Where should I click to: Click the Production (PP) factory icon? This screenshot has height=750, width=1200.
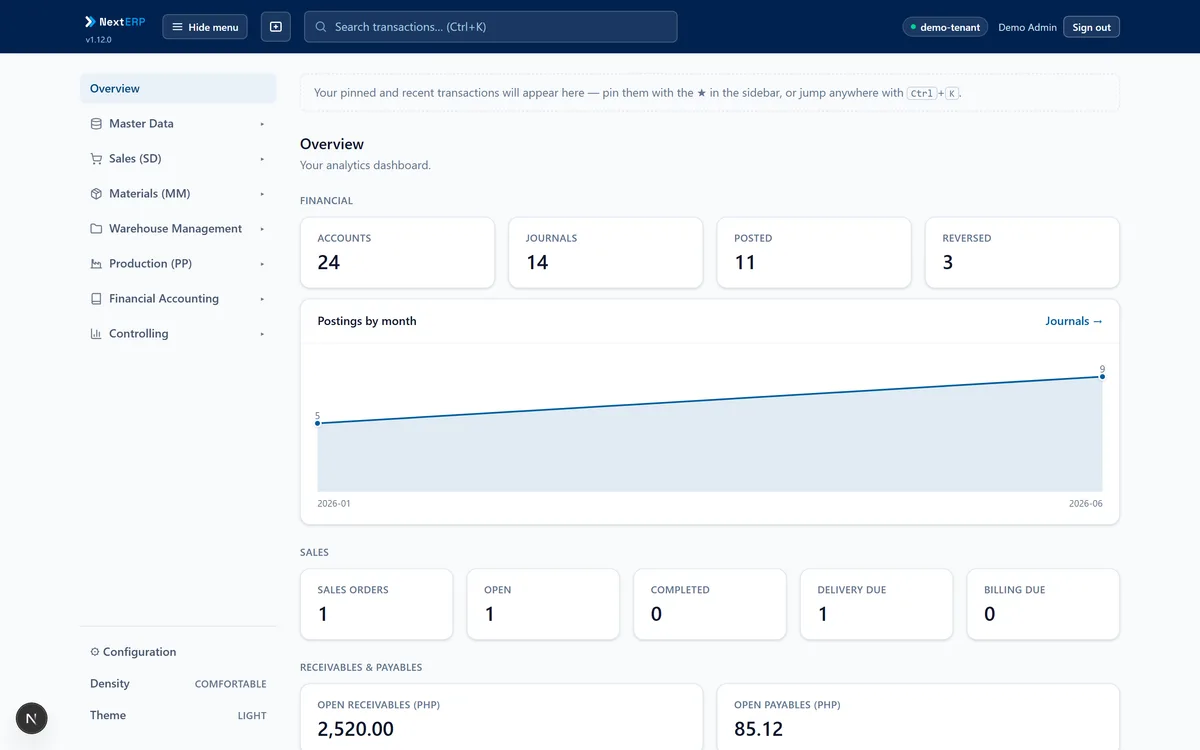[96, 264]
